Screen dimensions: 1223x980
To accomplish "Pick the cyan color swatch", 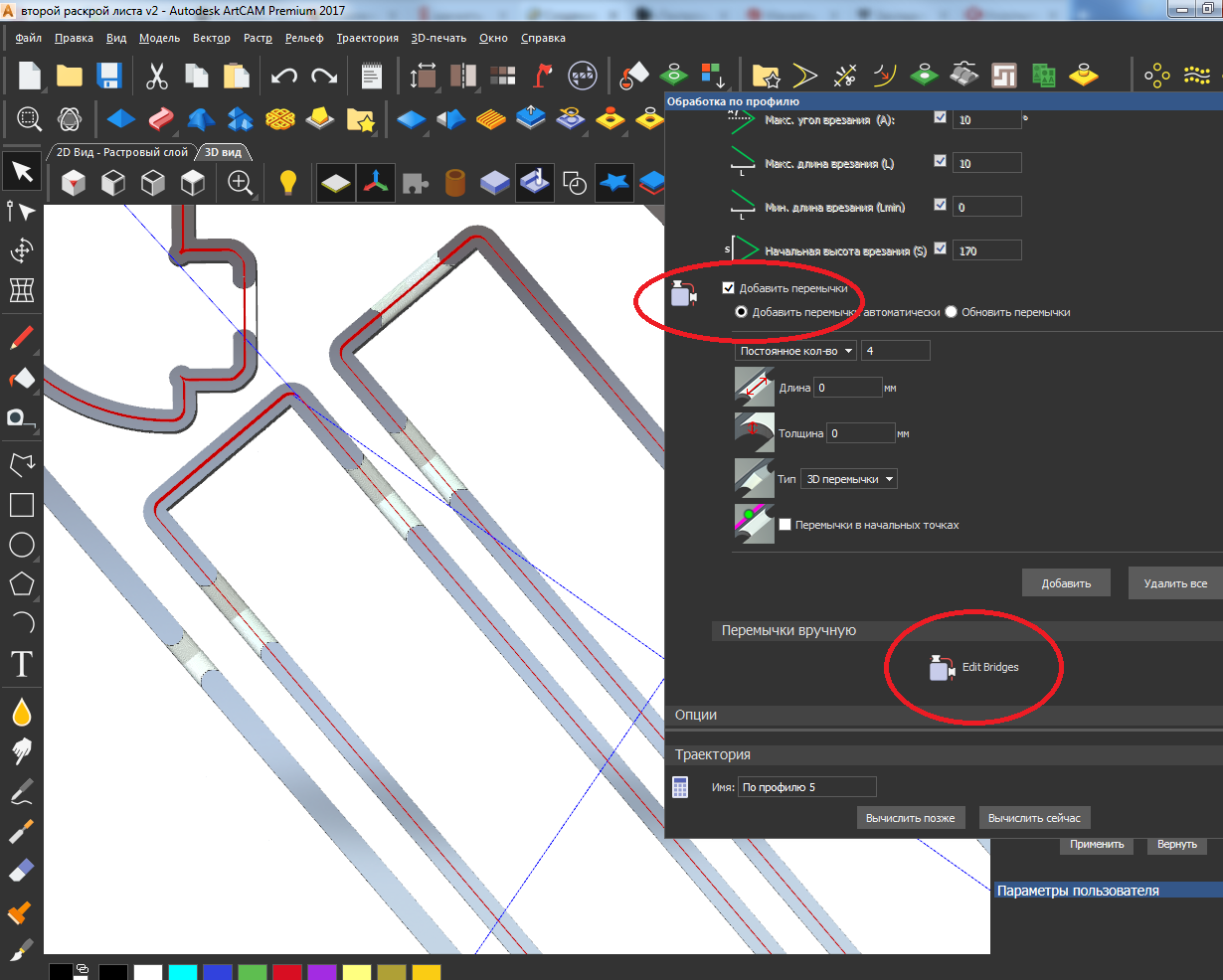I will (183, 972).
